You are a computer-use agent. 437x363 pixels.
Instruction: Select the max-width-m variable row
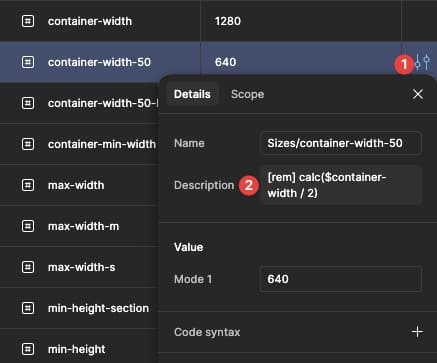80,226
